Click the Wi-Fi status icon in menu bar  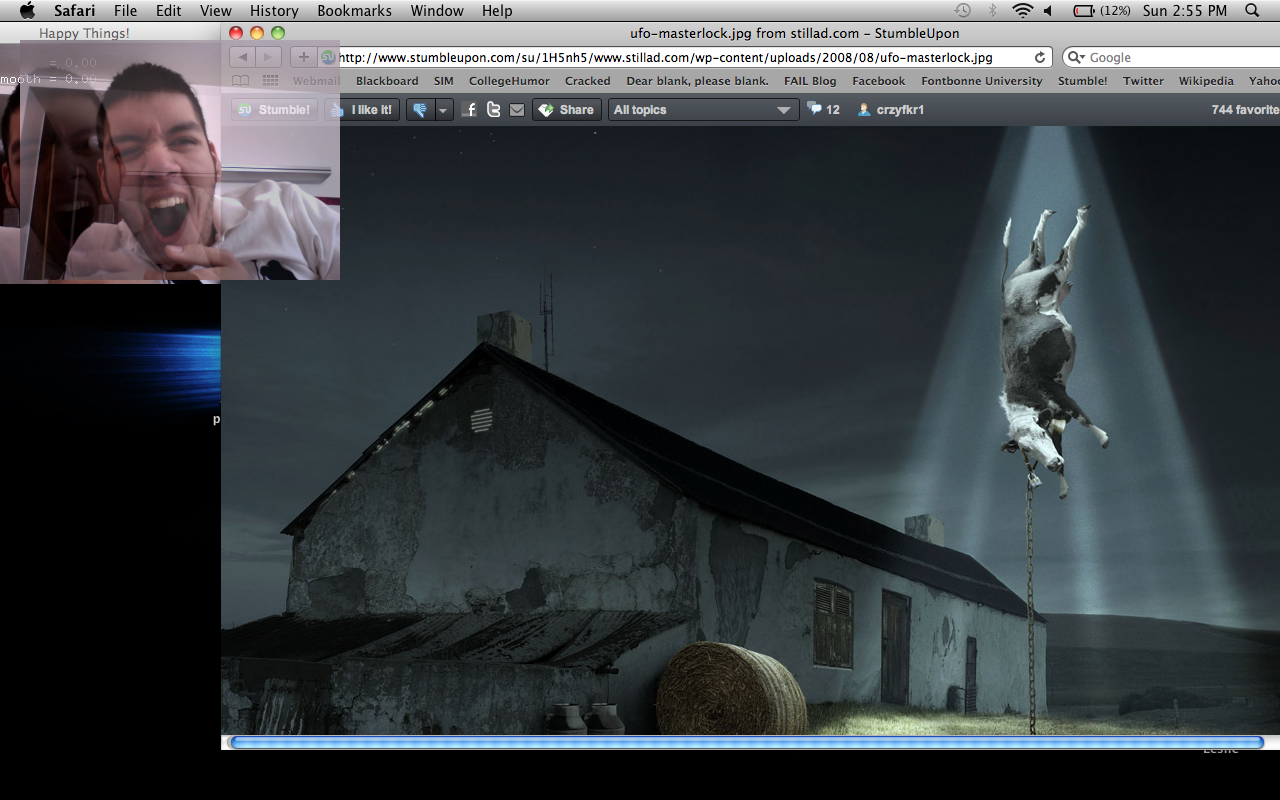[x=1021, y=11]
